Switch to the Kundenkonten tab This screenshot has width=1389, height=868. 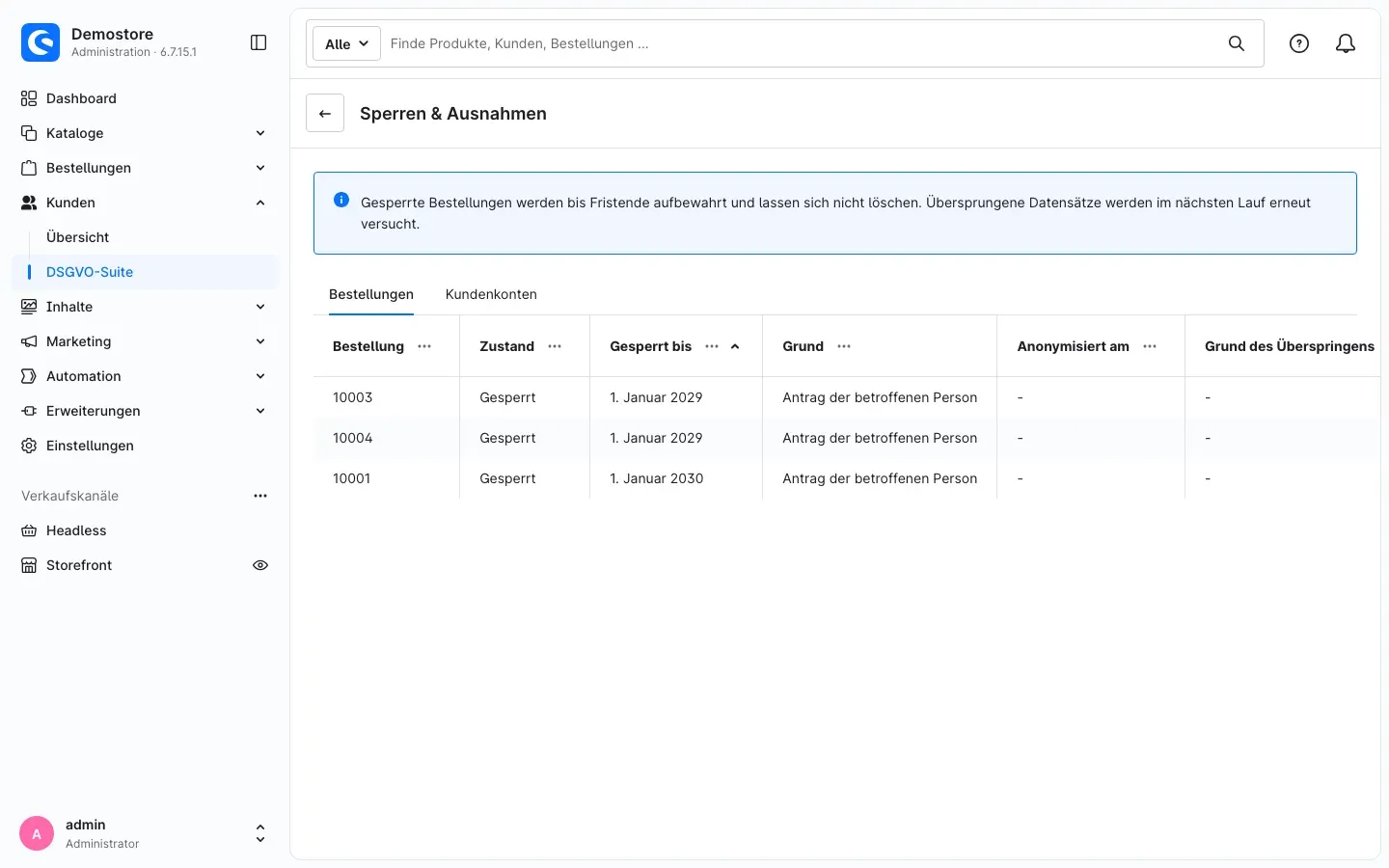pyautogui.click(x=491, y=294)
